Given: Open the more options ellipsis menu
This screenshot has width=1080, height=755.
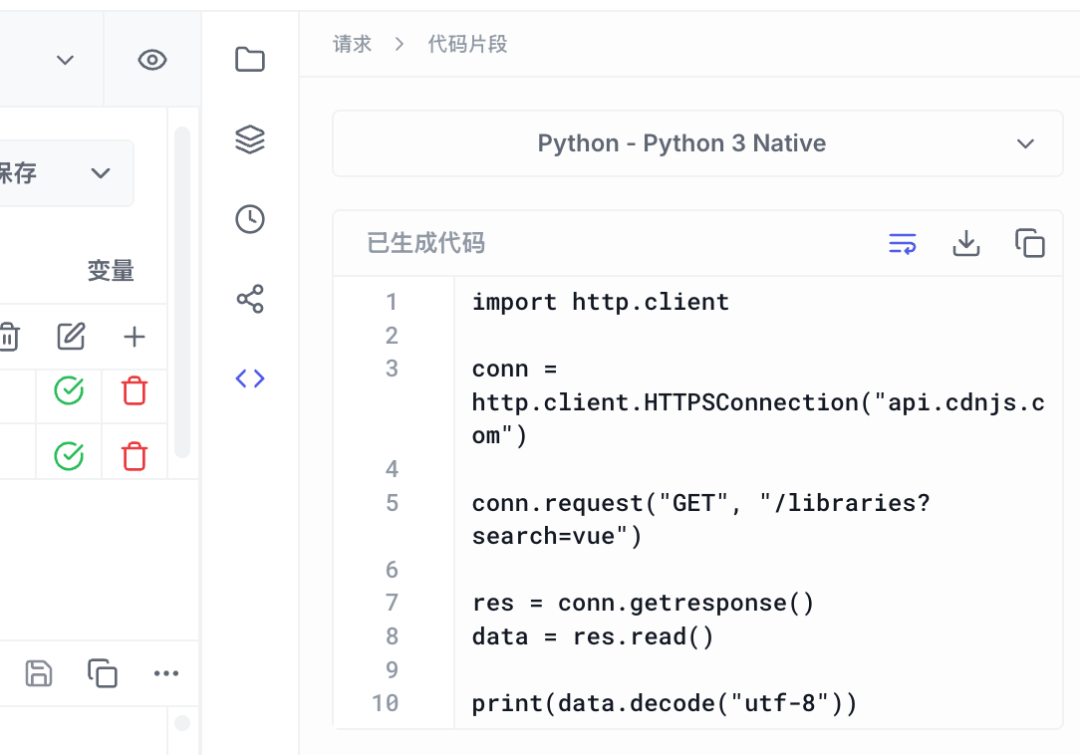Looking at the screenshot, I should point(166,673).
